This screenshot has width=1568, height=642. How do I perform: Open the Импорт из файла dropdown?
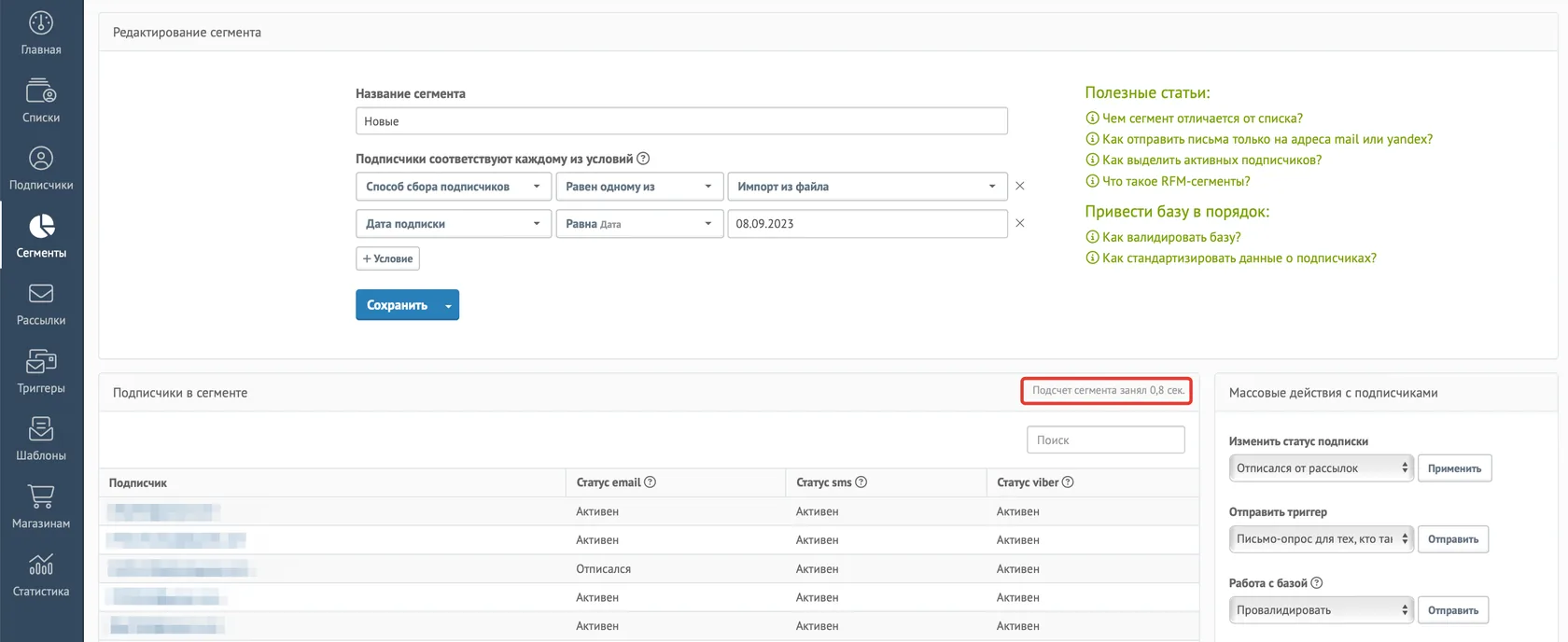(x=867, y=187)
